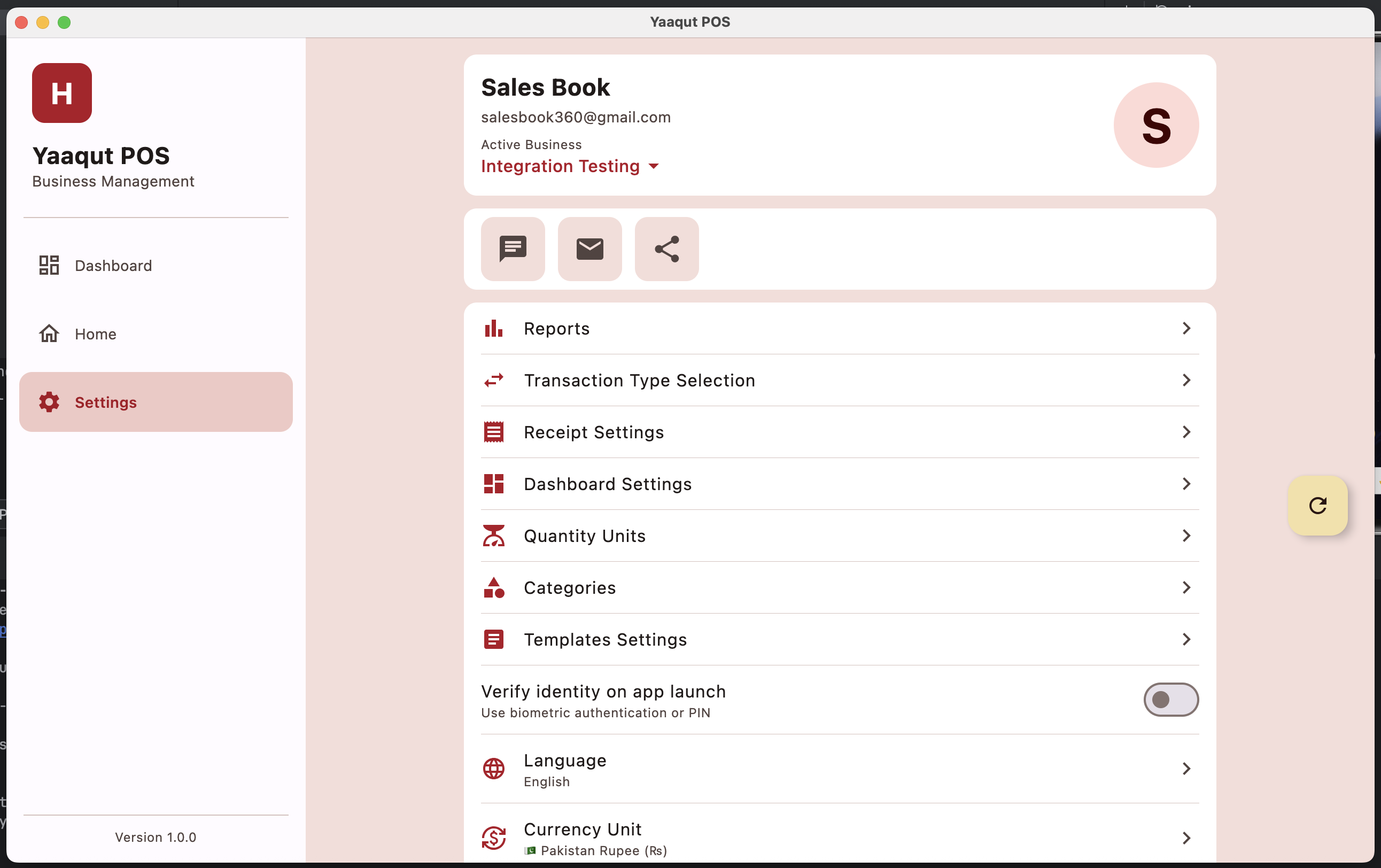Click the Quantity Units hourglass icon
The image size is (1381, 868).
(493, 535)
